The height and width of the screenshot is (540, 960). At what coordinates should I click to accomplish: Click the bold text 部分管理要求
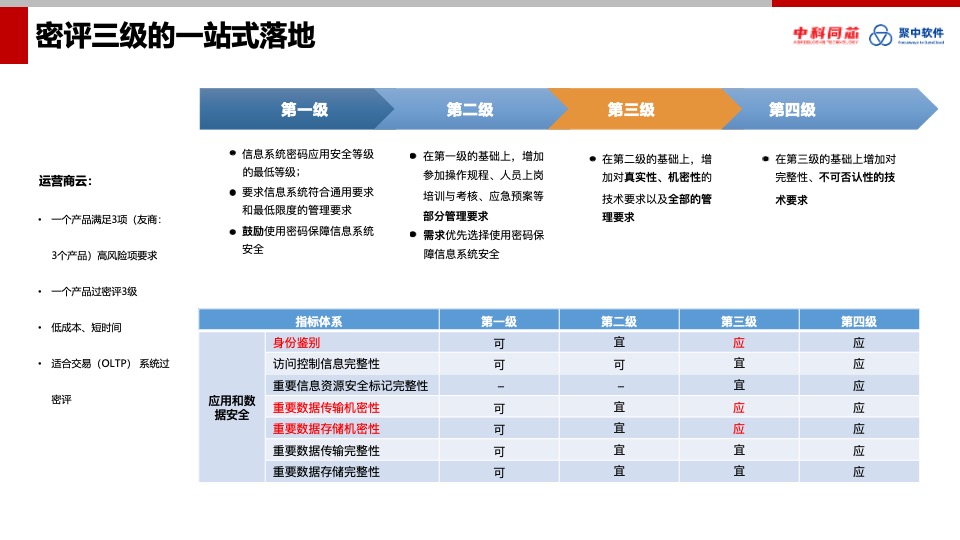456,216
